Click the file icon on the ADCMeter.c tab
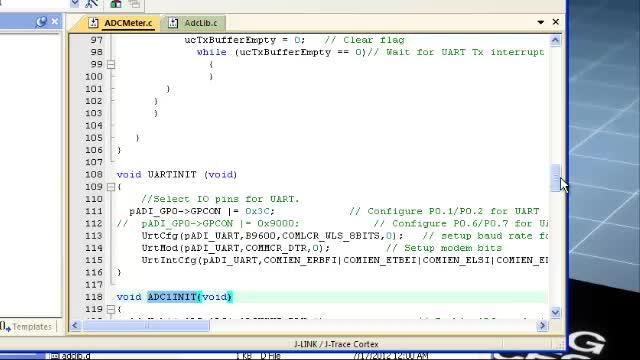Image resolution: width=640 pixels, height=360 pixels. [x=93, y=23]
